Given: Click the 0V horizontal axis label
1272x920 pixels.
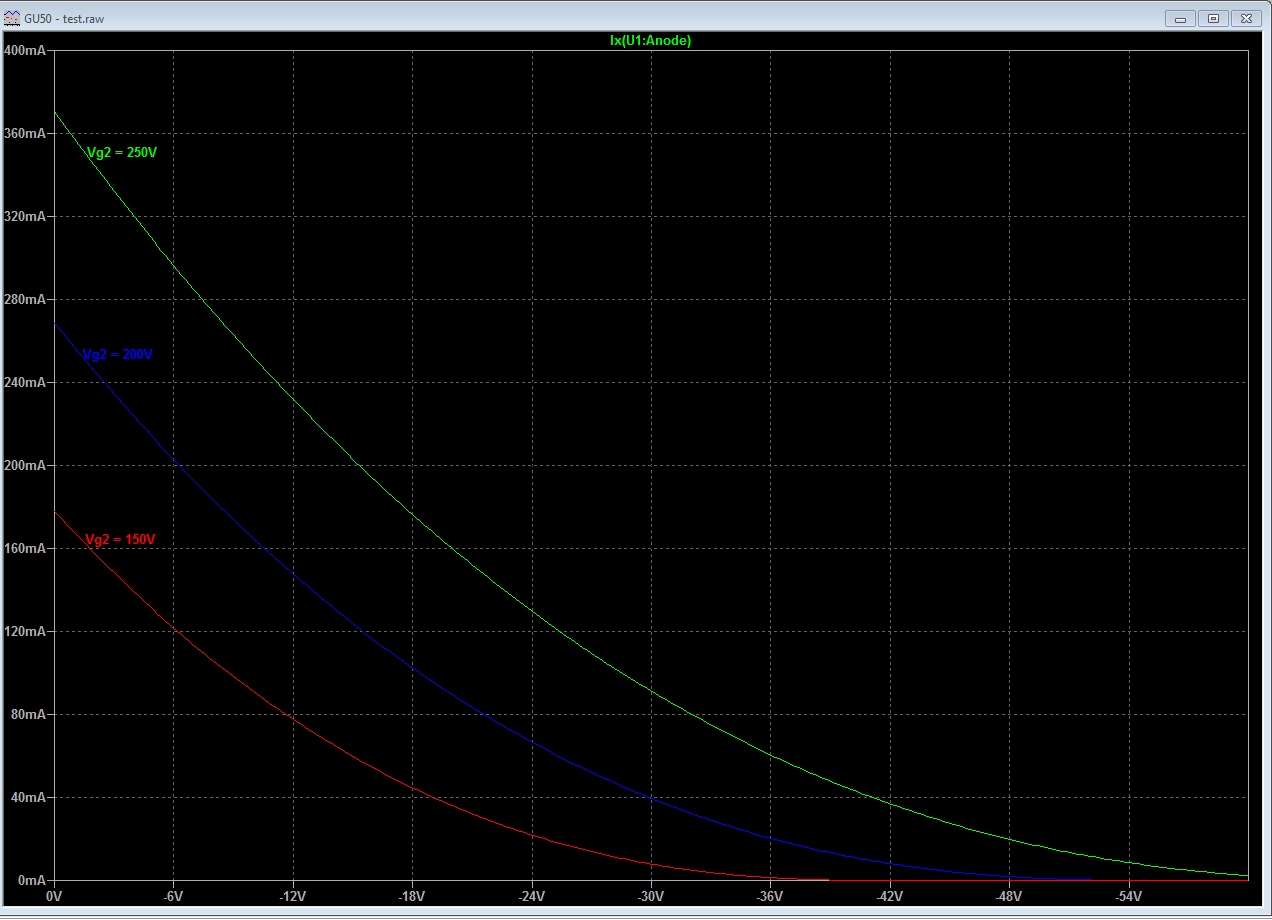Looking at the screenshot, I should tap(54, 896).
